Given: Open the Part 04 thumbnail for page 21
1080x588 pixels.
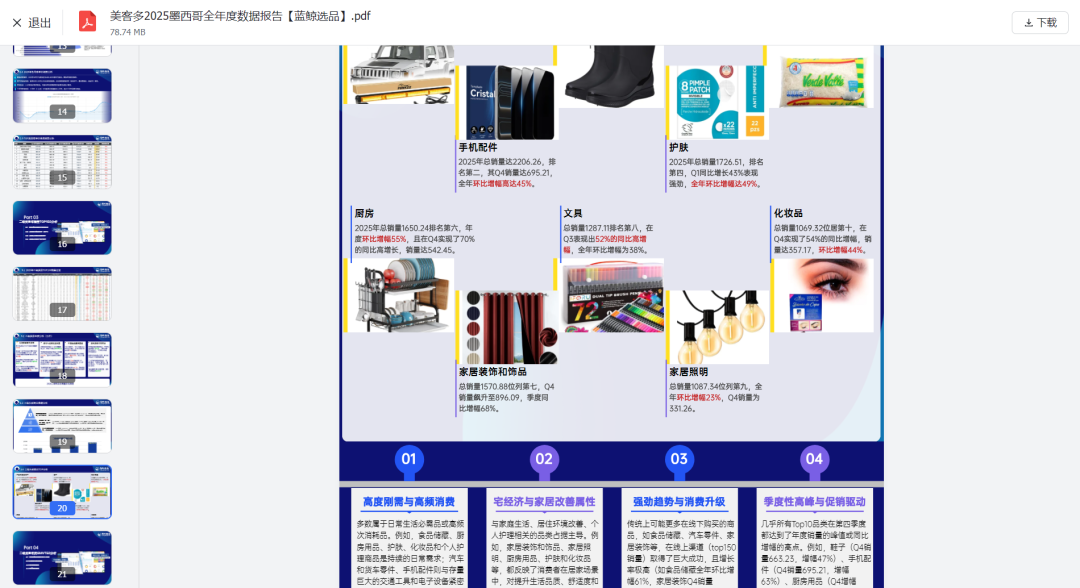Looking at the screenshot, I should coord(62,557).
